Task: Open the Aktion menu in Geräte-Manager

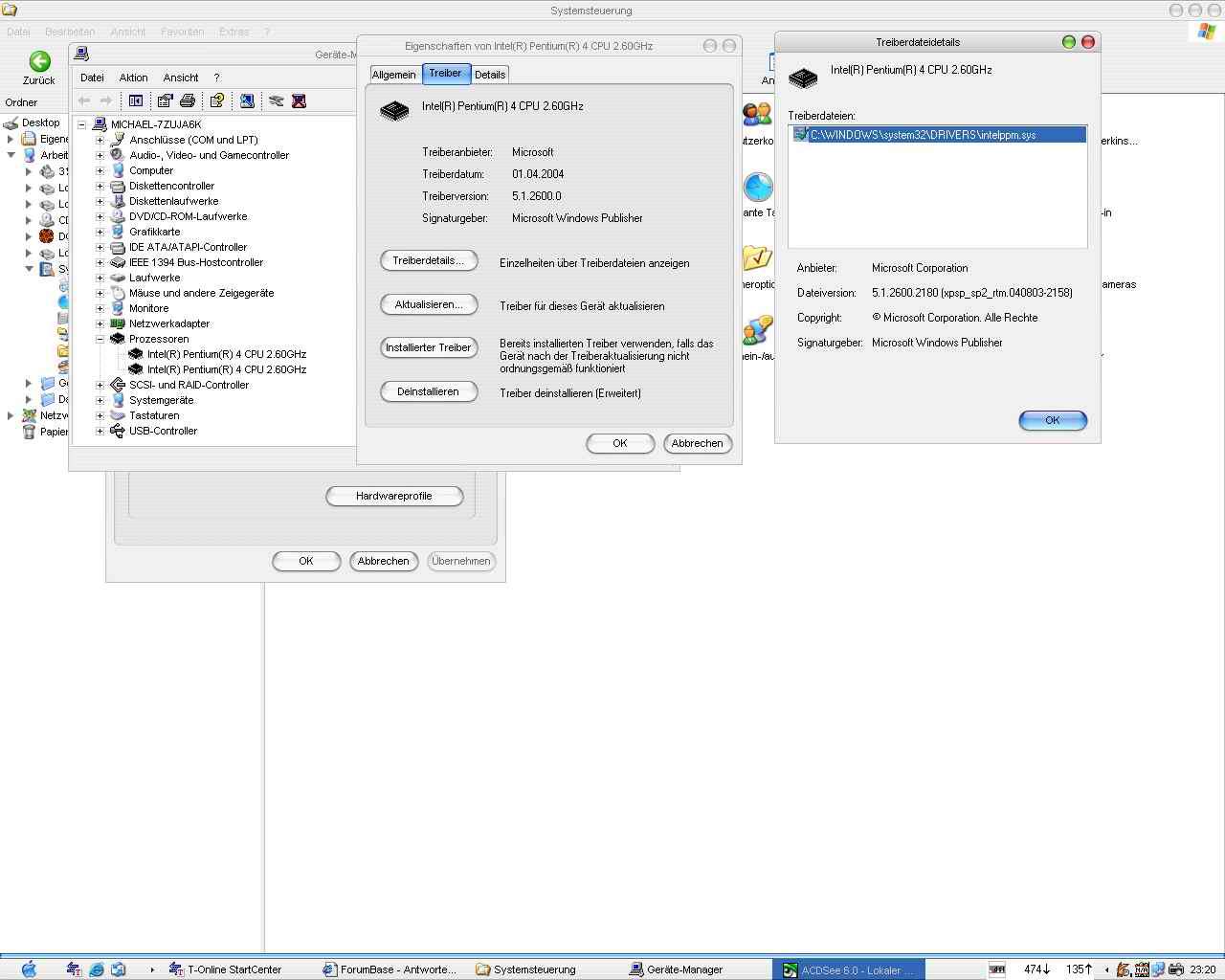Action: click(133, 78)
